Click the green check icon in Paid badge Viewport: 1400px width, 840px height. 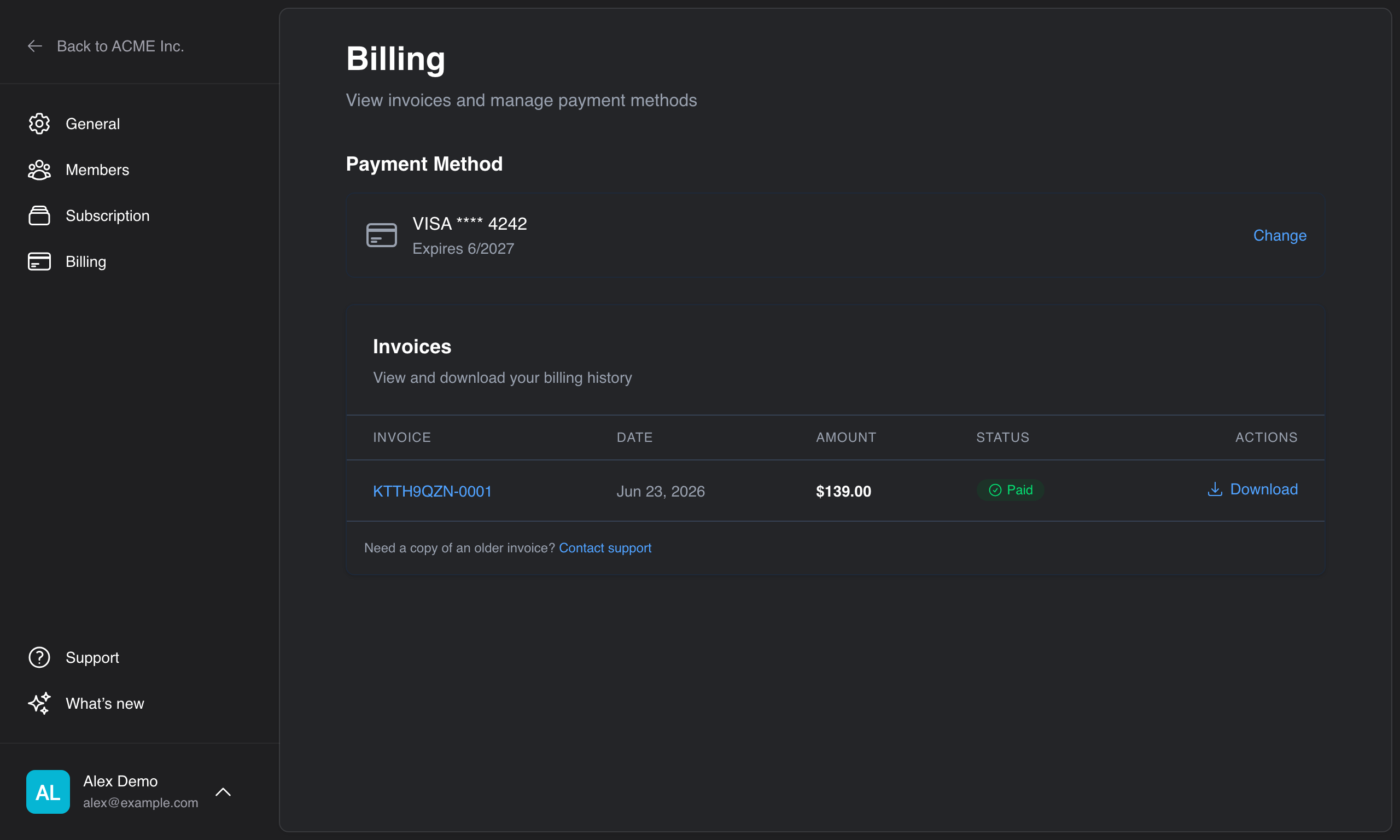click(x=995, y=489)
